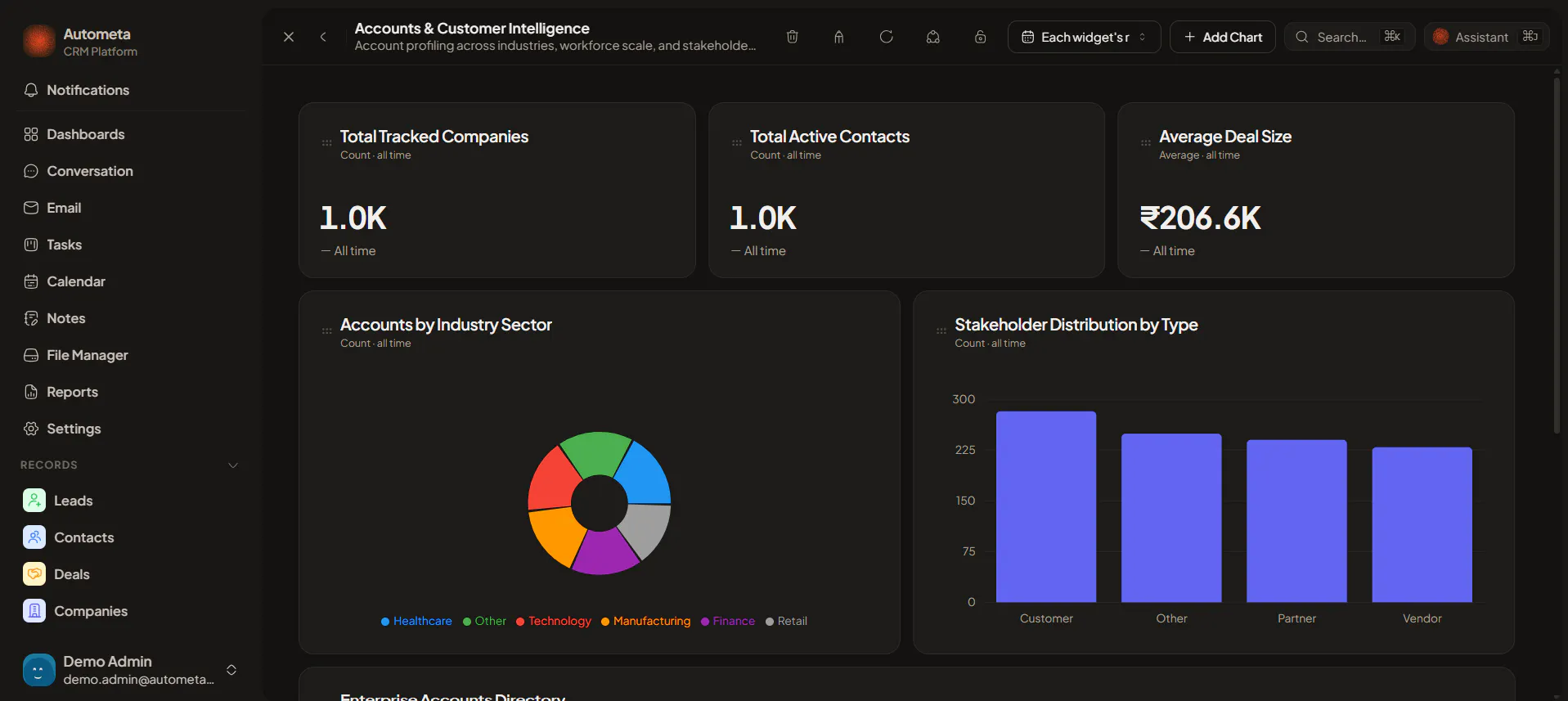1568x701 pixels.
Task: Click the Companies building icon
Action: [x=34, y=610]
